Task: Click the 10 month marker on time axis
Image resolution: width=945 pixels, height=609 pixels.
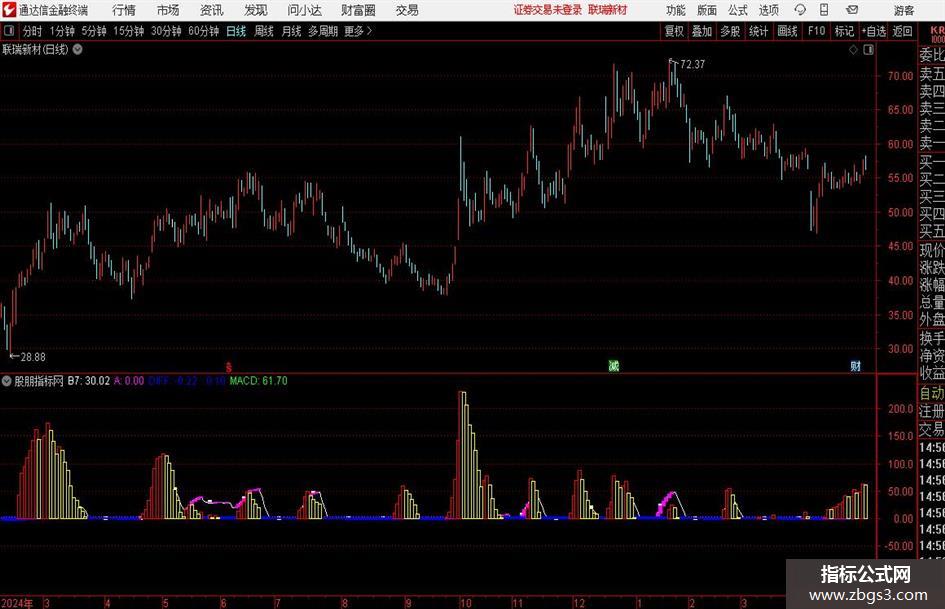Action: [x=465, y=603]
